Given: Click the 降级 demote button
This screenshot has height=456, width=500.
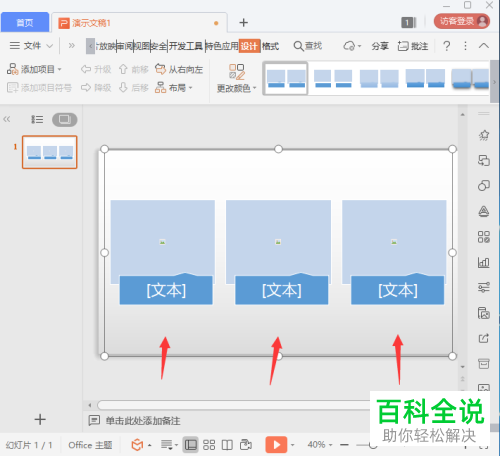Looking at the screenshot, I should click(96, 88).
